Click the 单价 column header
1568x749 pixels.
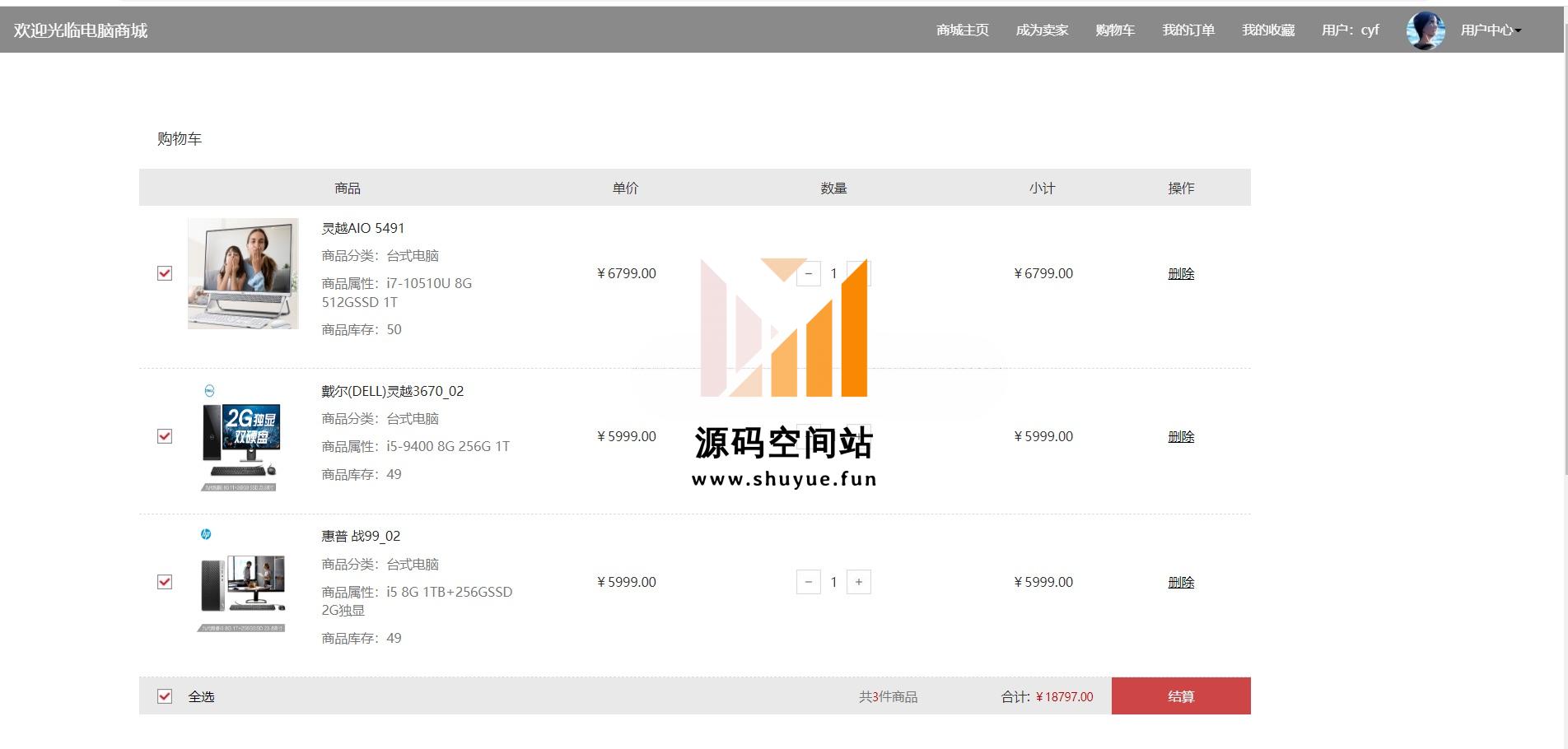point(625,188)
